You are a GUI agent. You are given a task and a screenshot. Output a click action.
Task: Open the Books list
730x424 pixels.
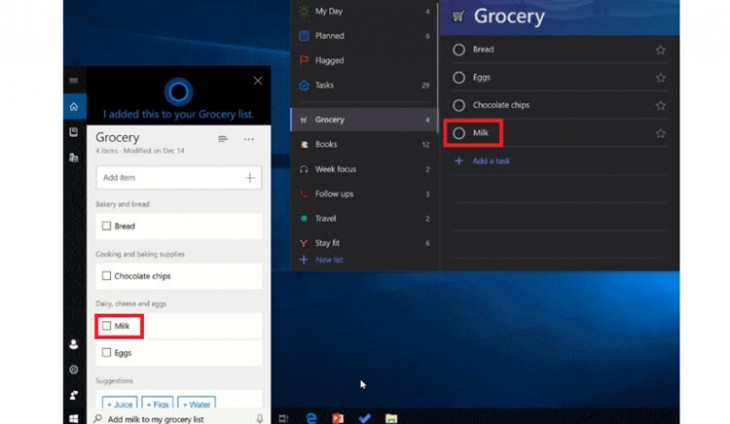[364, 144]
